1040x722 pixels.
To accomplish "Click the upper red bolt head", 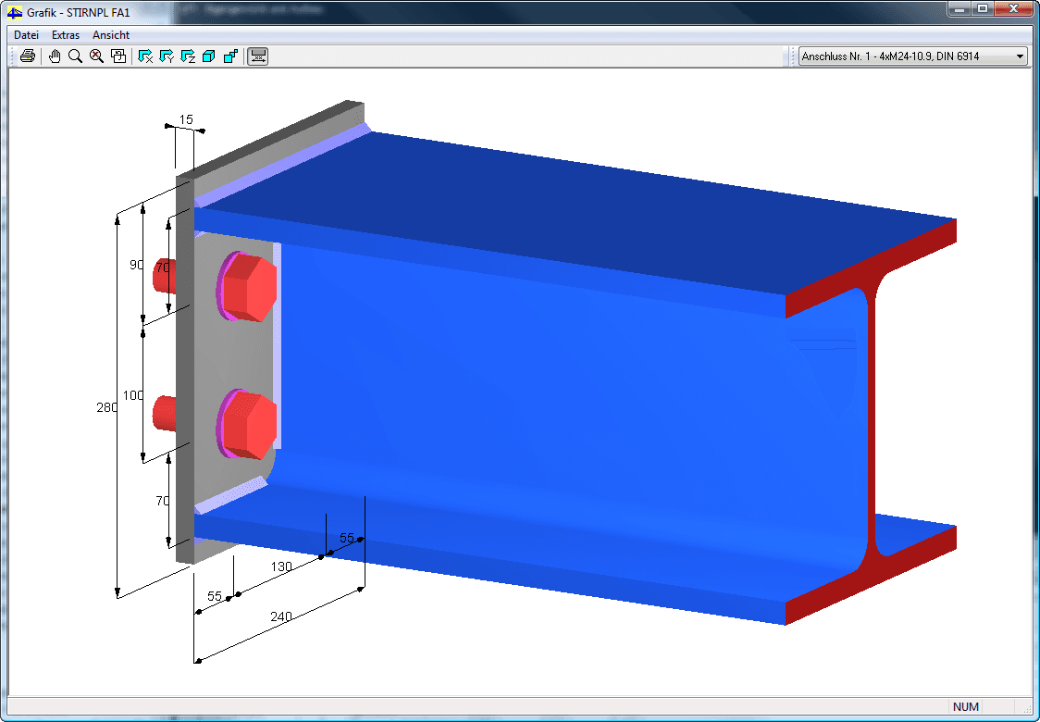I will [x=247, y=286].
